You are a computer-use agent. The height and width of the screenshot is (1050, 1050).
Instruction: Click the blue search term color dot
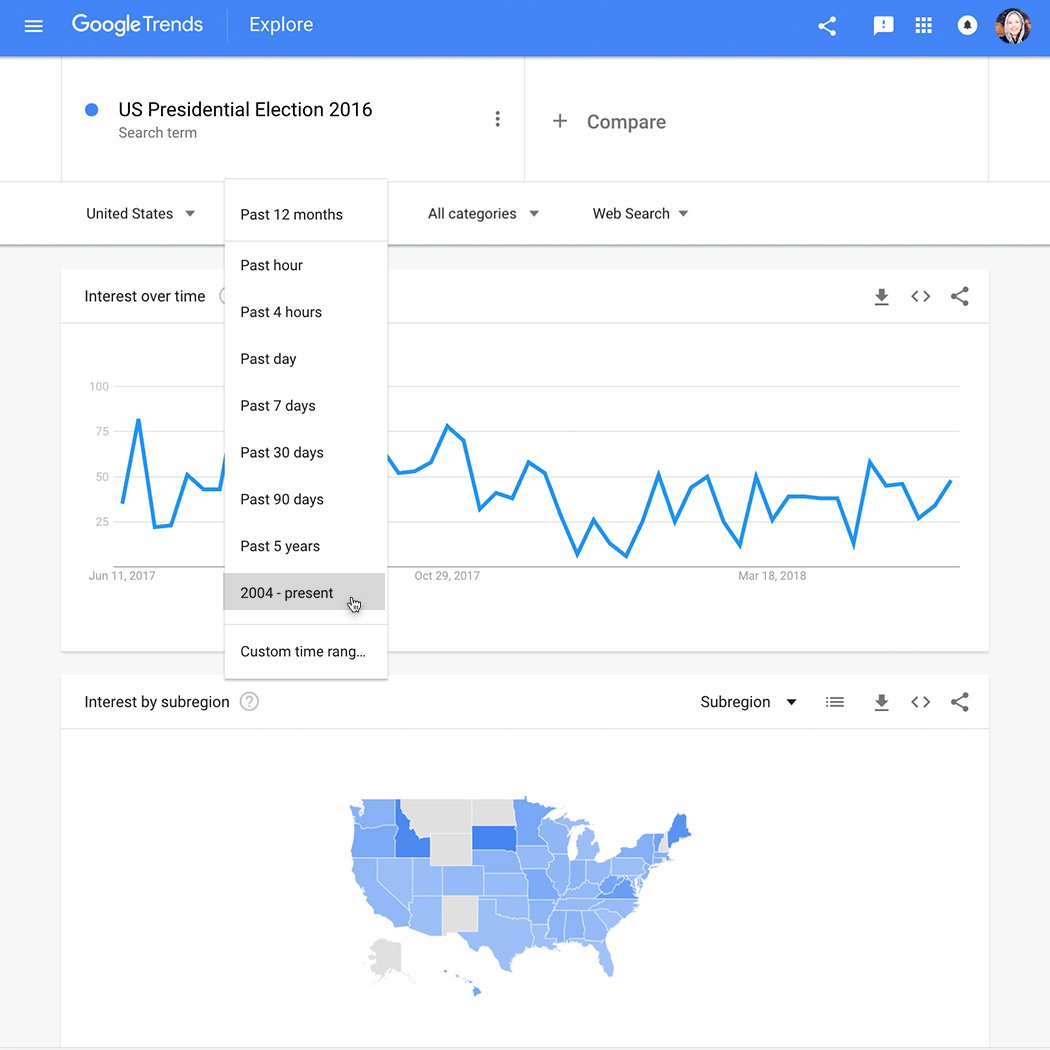pyautogui.click(x=92, y=110)
